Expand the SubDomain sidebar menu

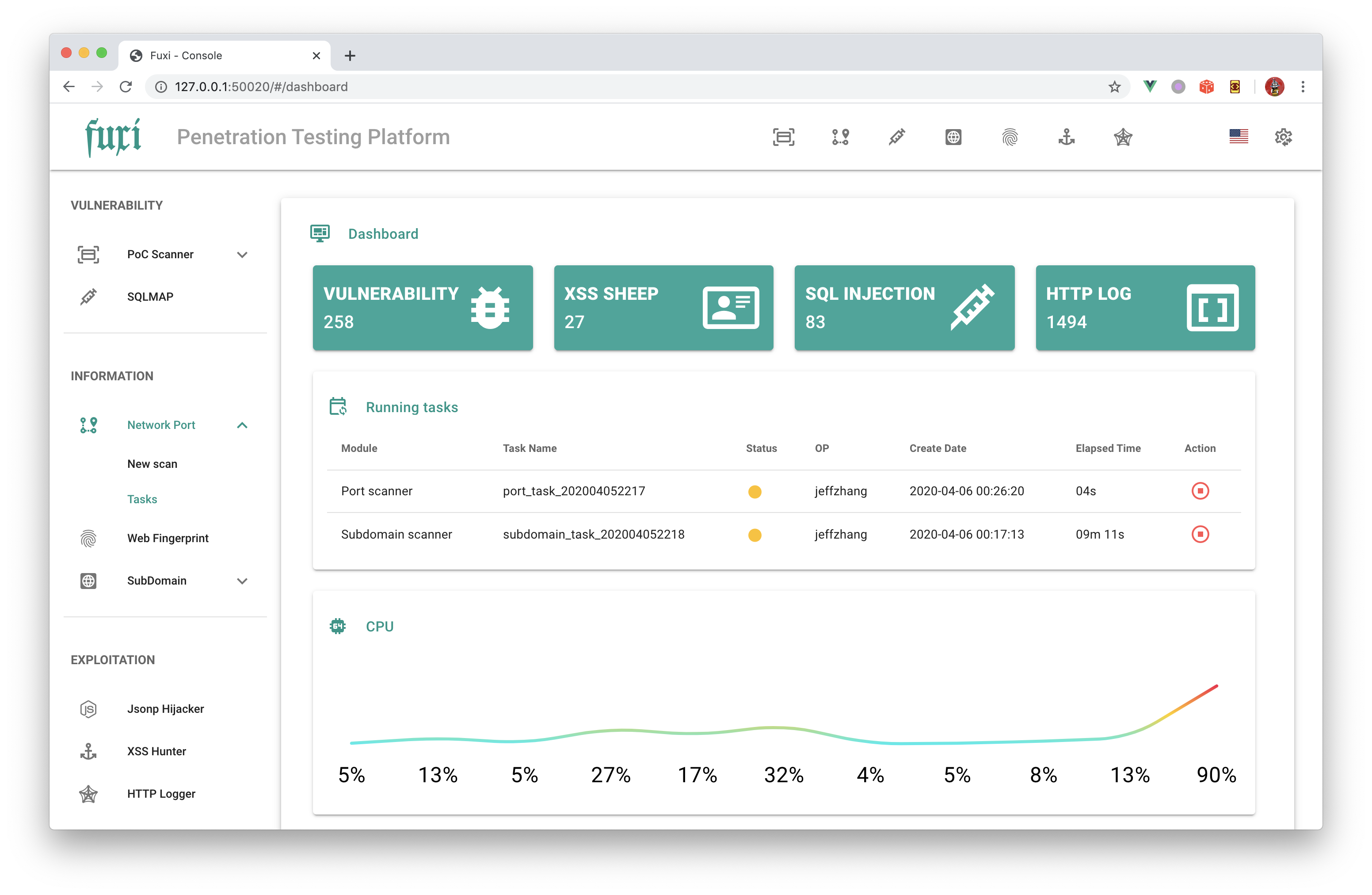[x=242, y=581]
